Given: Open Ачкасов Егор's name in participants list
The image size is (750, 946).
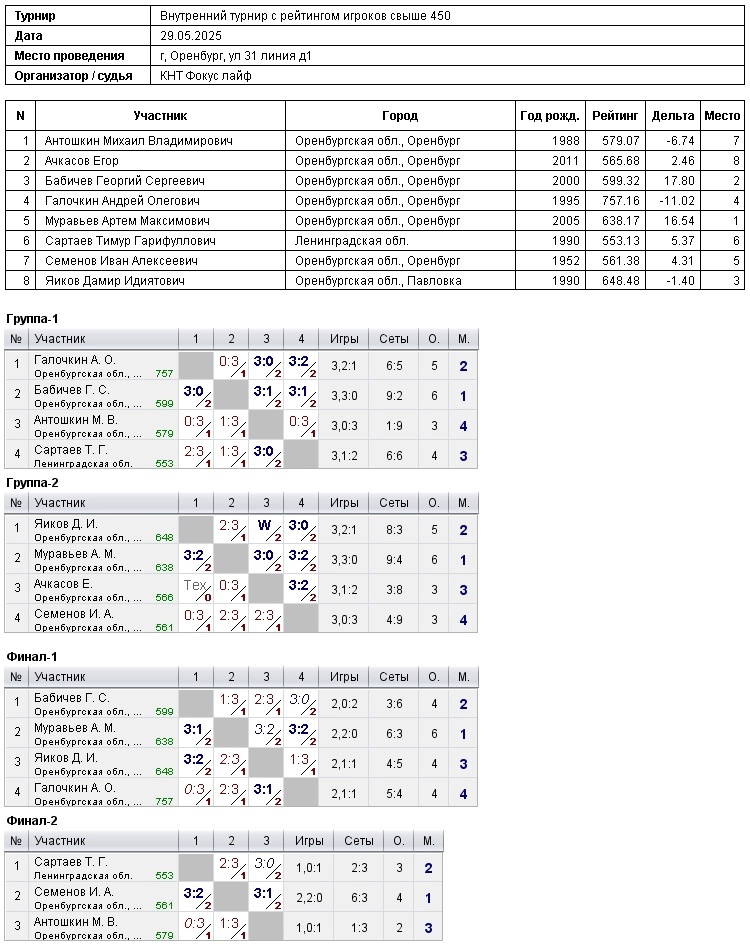Looking at the screenshot, I should [x=82, y=161].
